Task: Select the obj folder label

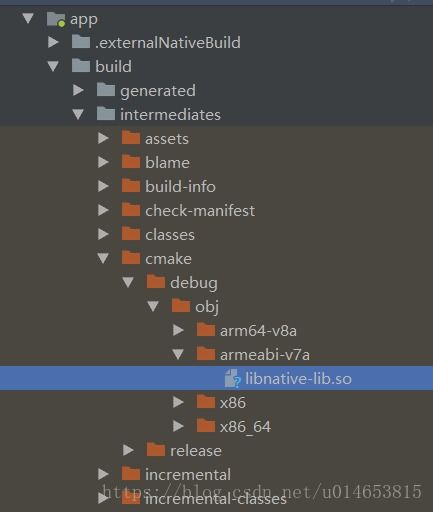Action: 207,307
